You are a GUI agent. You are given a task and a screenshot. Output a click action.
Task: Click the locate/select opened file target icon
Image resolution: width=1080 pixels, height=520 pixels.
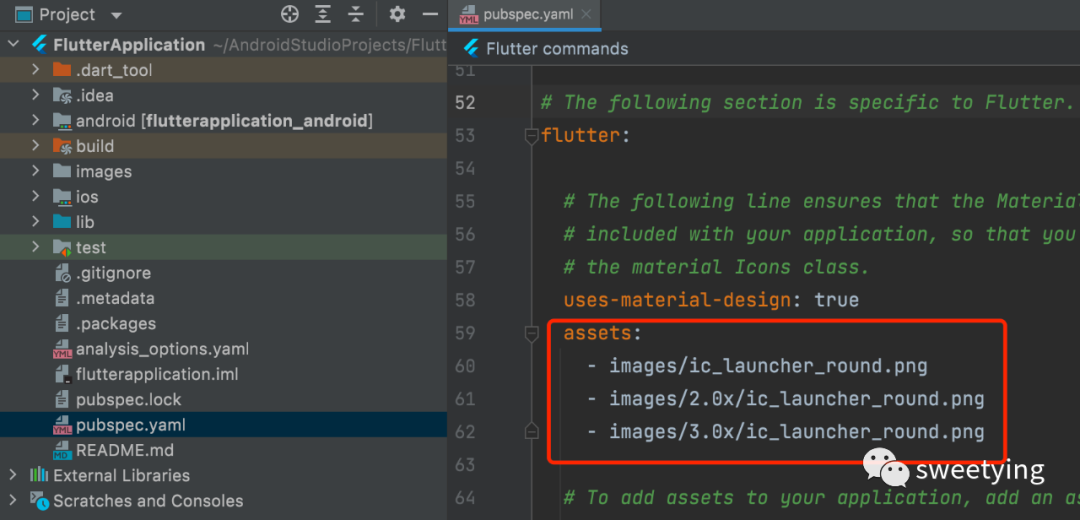(x=290, y=14)
